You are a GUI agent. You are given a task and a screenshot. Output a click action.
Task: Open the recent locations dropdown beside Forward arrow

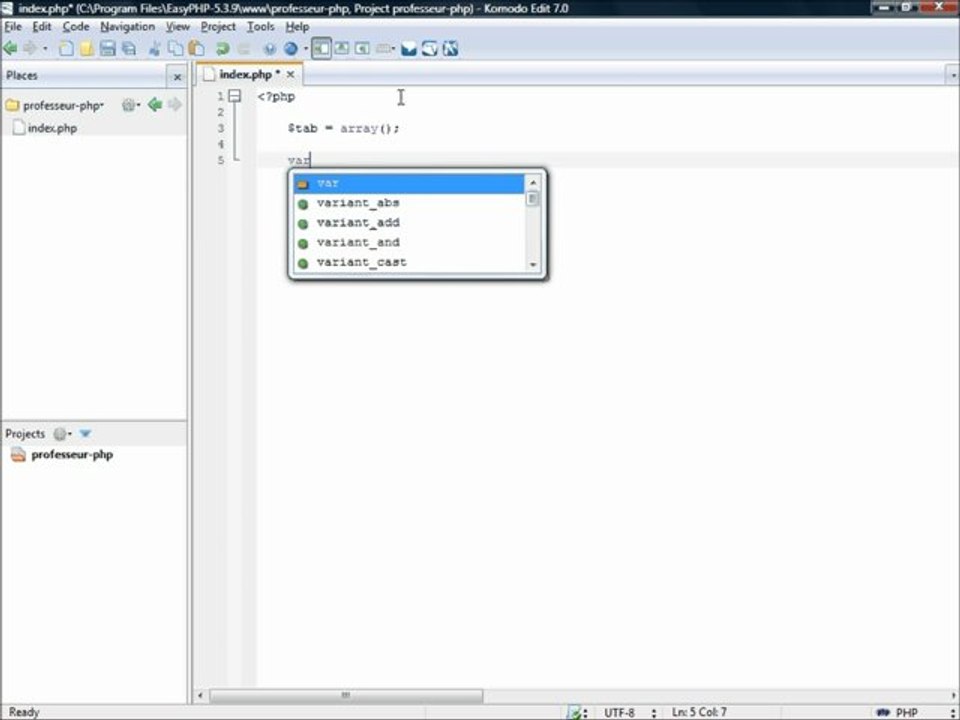coord(45,49)
